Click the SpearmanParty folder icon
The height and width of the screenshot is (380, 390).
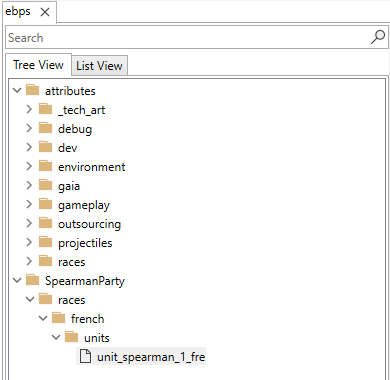point(33,280)
